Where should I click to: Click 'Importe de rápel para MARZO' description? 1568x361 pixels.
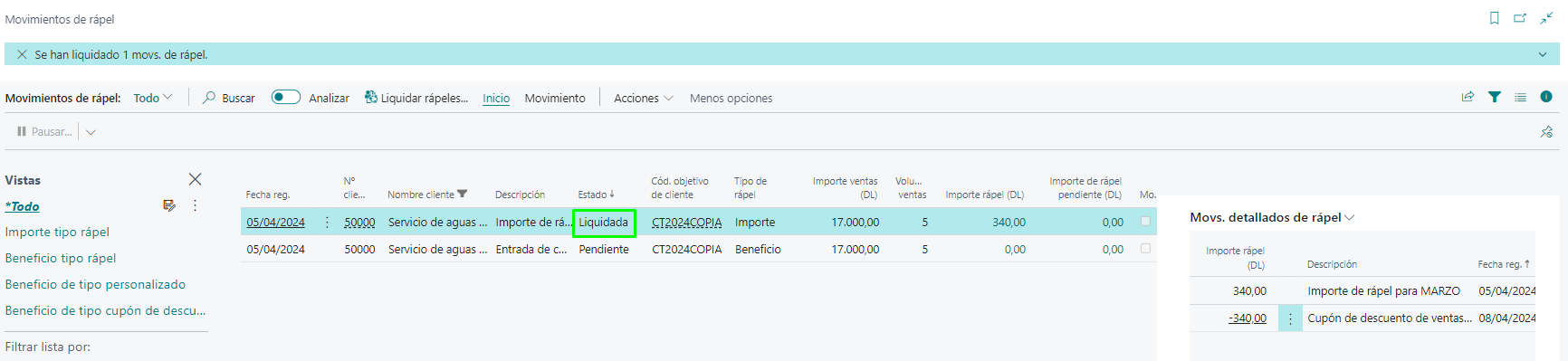1383,291
